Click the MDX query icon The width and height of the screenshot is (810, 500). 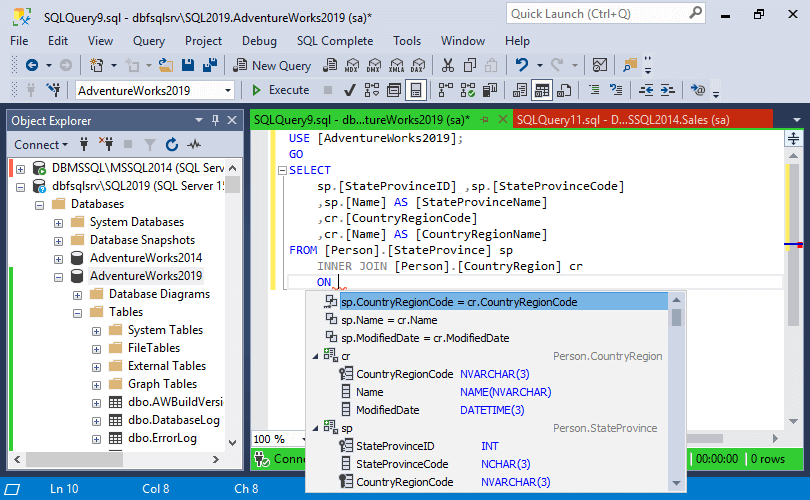click(352, 66)
